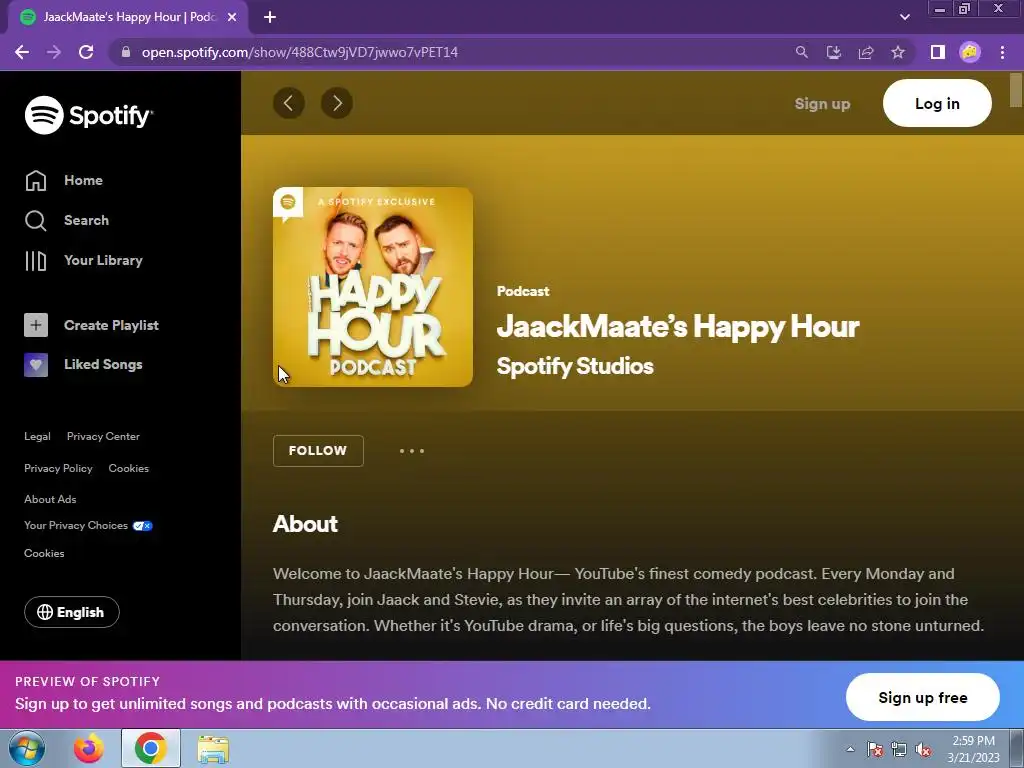Follow the JaackMaate's Happy Hour podcast
The height and width of the screenshot is (768, 1024).
318,451
